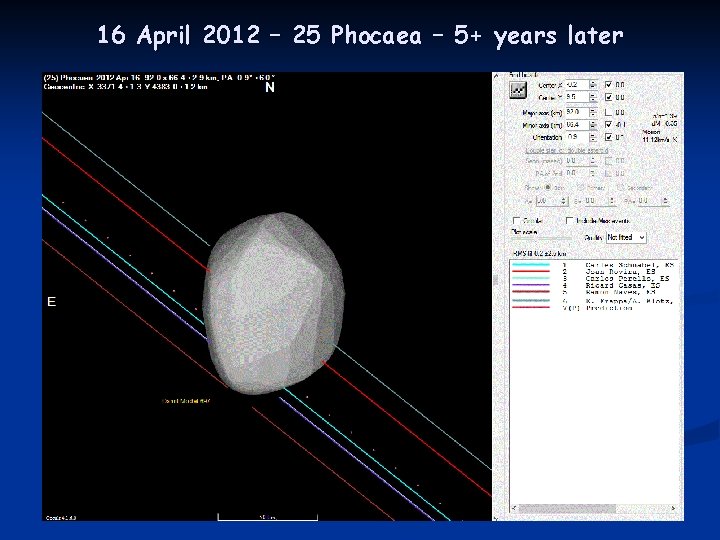Toggle the Minor axis fit checkbox
This screenshot has width=720, height=540.
click(608, 124)
